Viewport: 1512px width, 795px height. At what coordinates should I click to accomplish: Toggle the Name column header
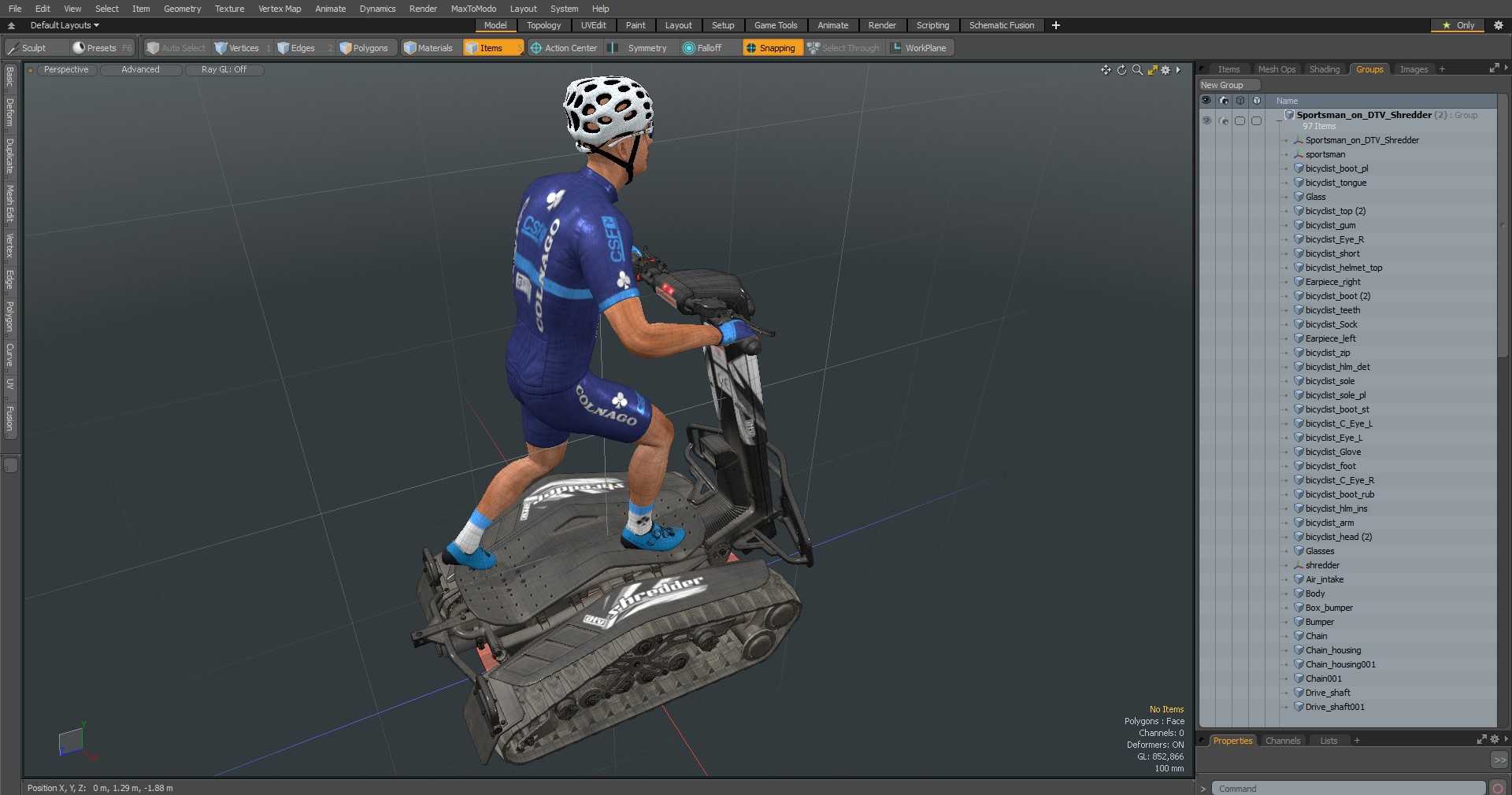(1288, 101)
